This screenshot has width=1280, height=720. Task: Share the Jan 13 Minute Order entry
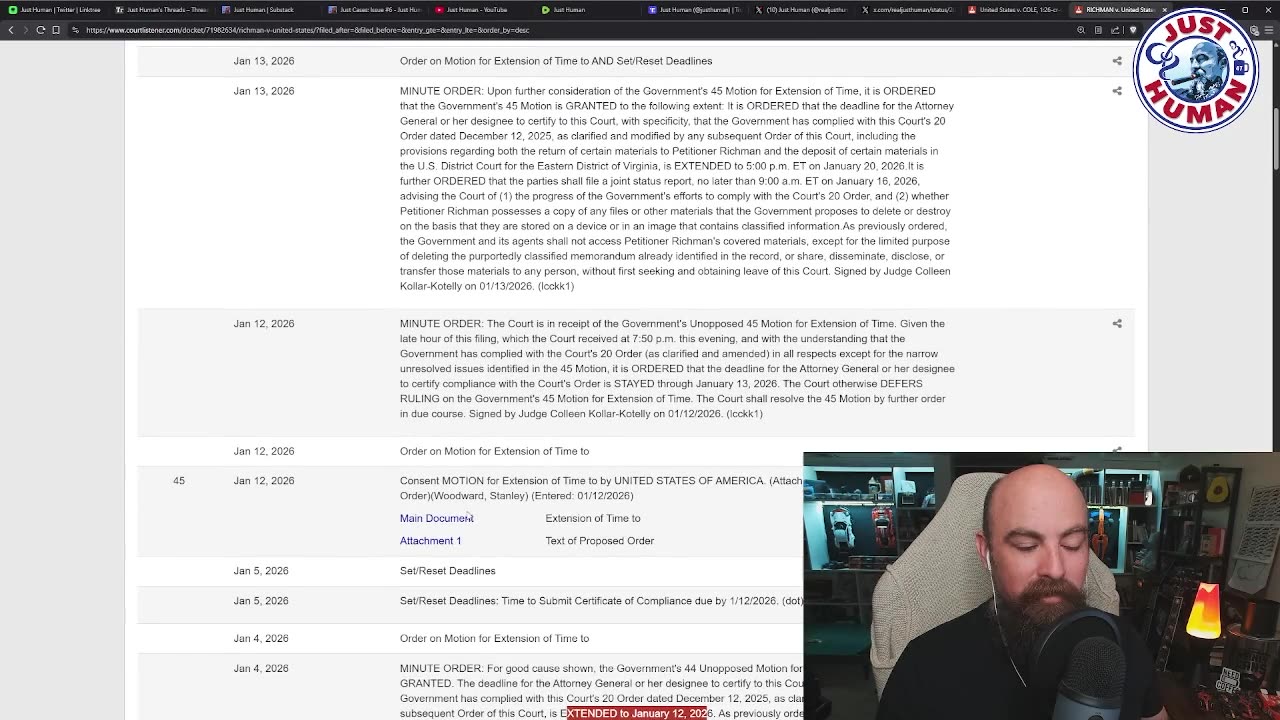click(1117, 91)
